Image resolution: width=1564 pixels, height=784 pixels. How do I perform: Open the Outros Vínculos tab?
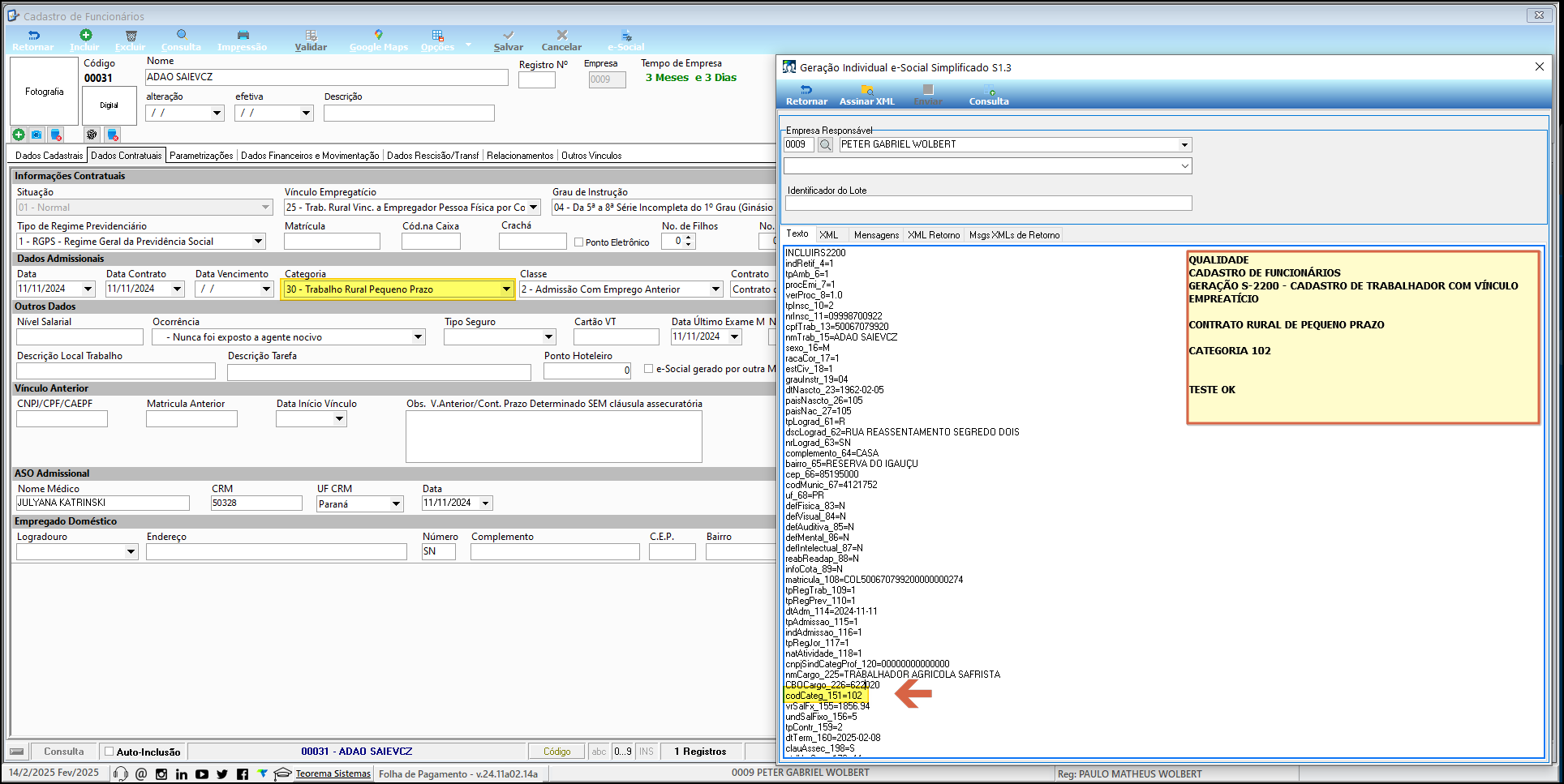(591, 155)
